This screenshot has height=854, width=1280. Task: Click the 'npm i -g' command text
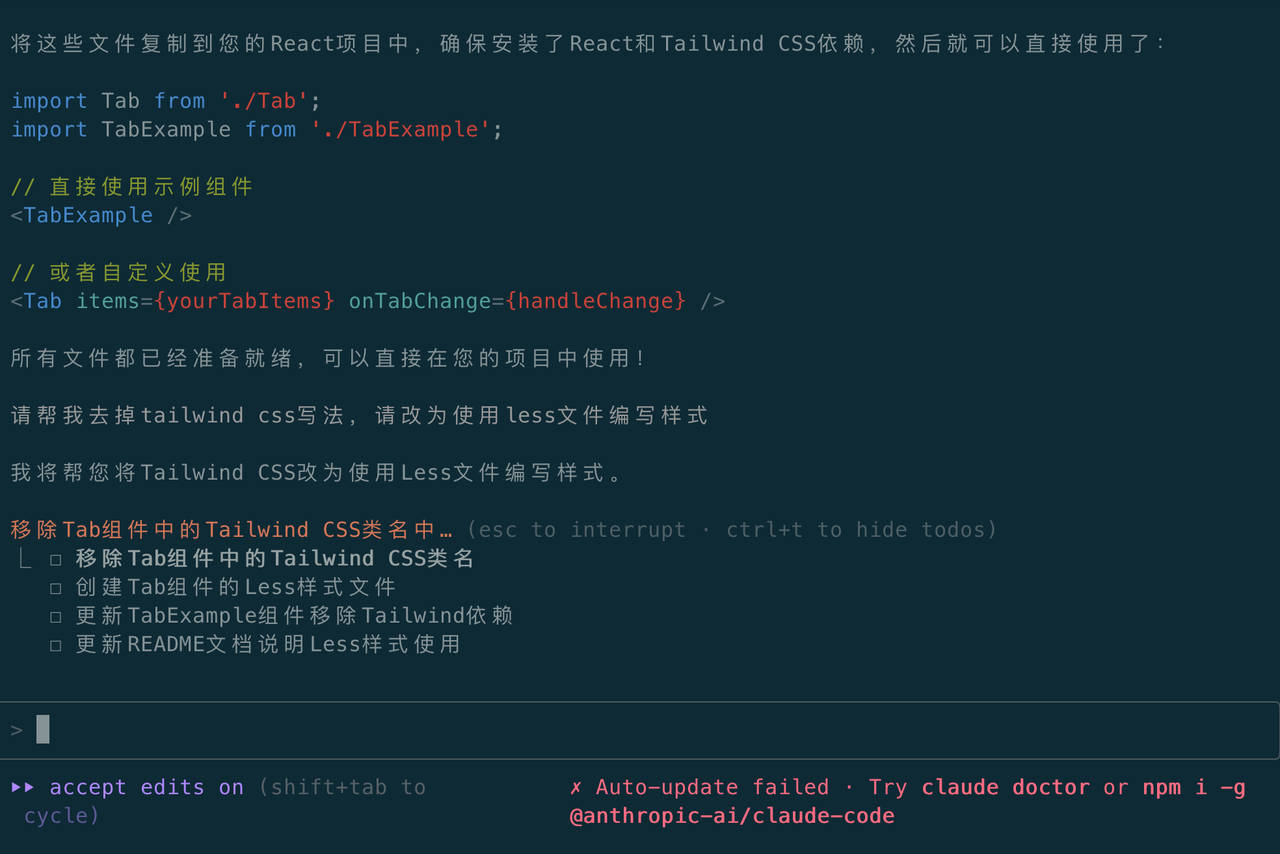click(1194, 787)
